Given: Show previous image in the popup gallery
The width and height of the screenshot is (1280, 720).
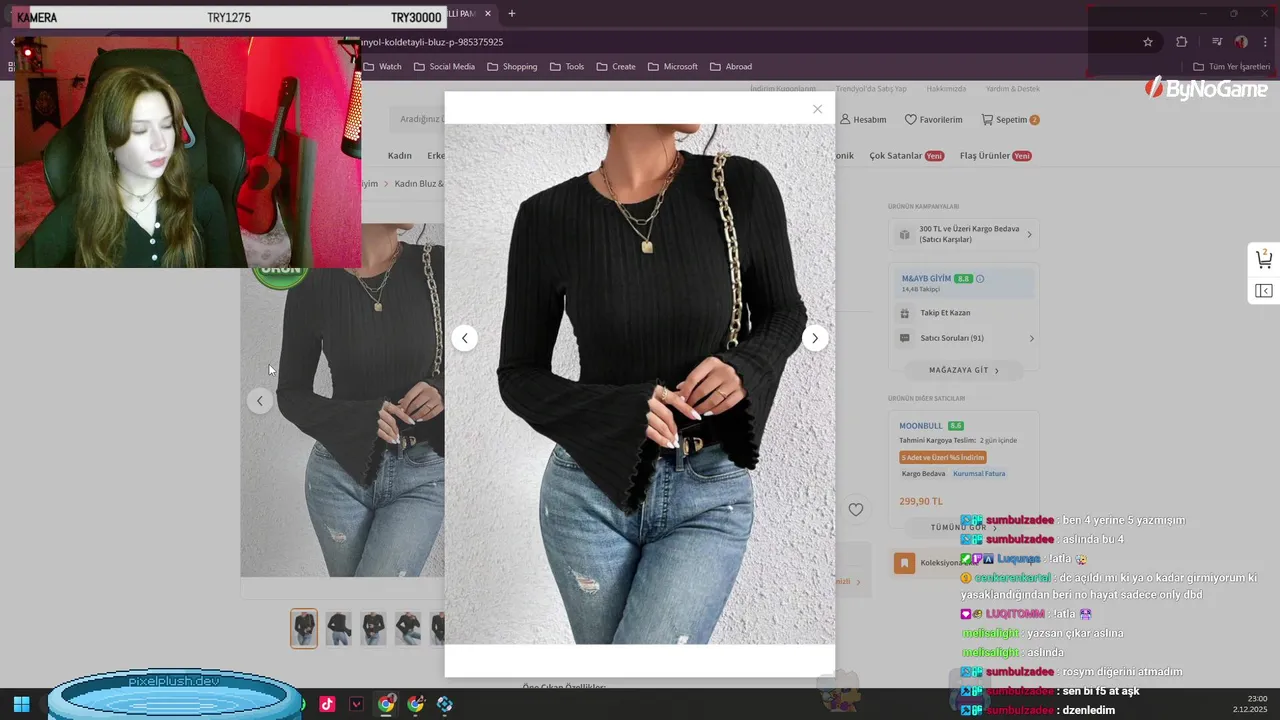Looking at the screenshot, I should coord(464,338).
